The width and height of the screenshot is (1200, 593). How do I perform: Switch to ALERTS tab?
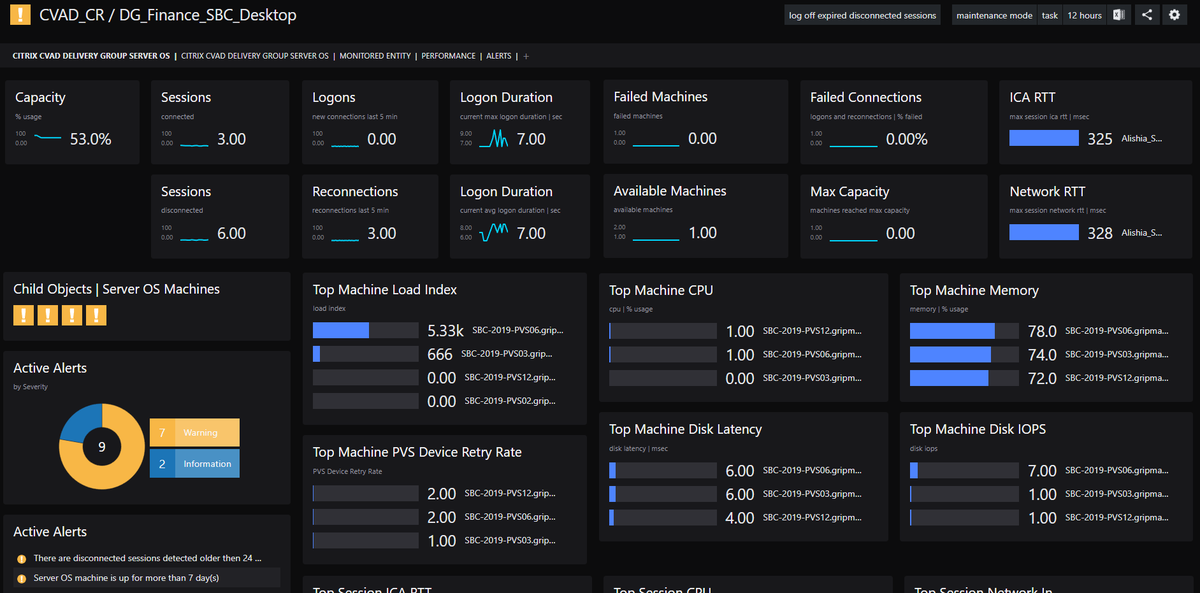pos(498,56)
